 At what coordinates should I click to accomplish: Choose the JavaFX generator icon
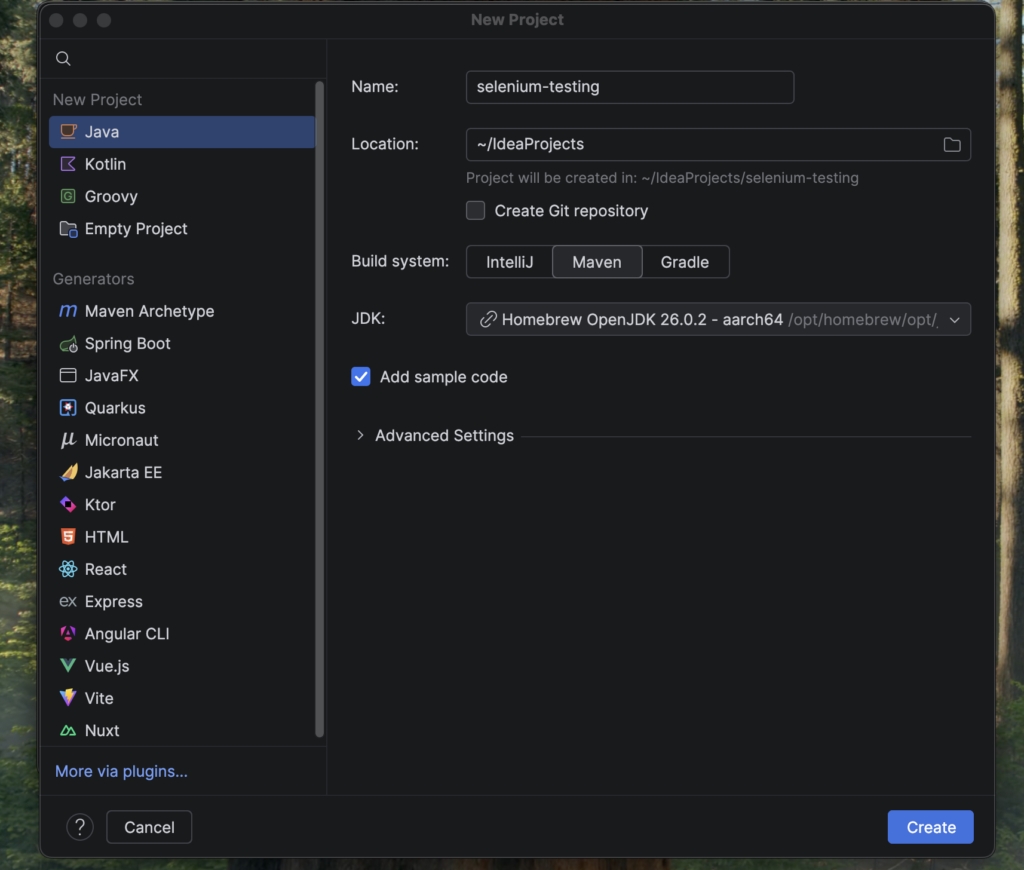tap(68, 376)
